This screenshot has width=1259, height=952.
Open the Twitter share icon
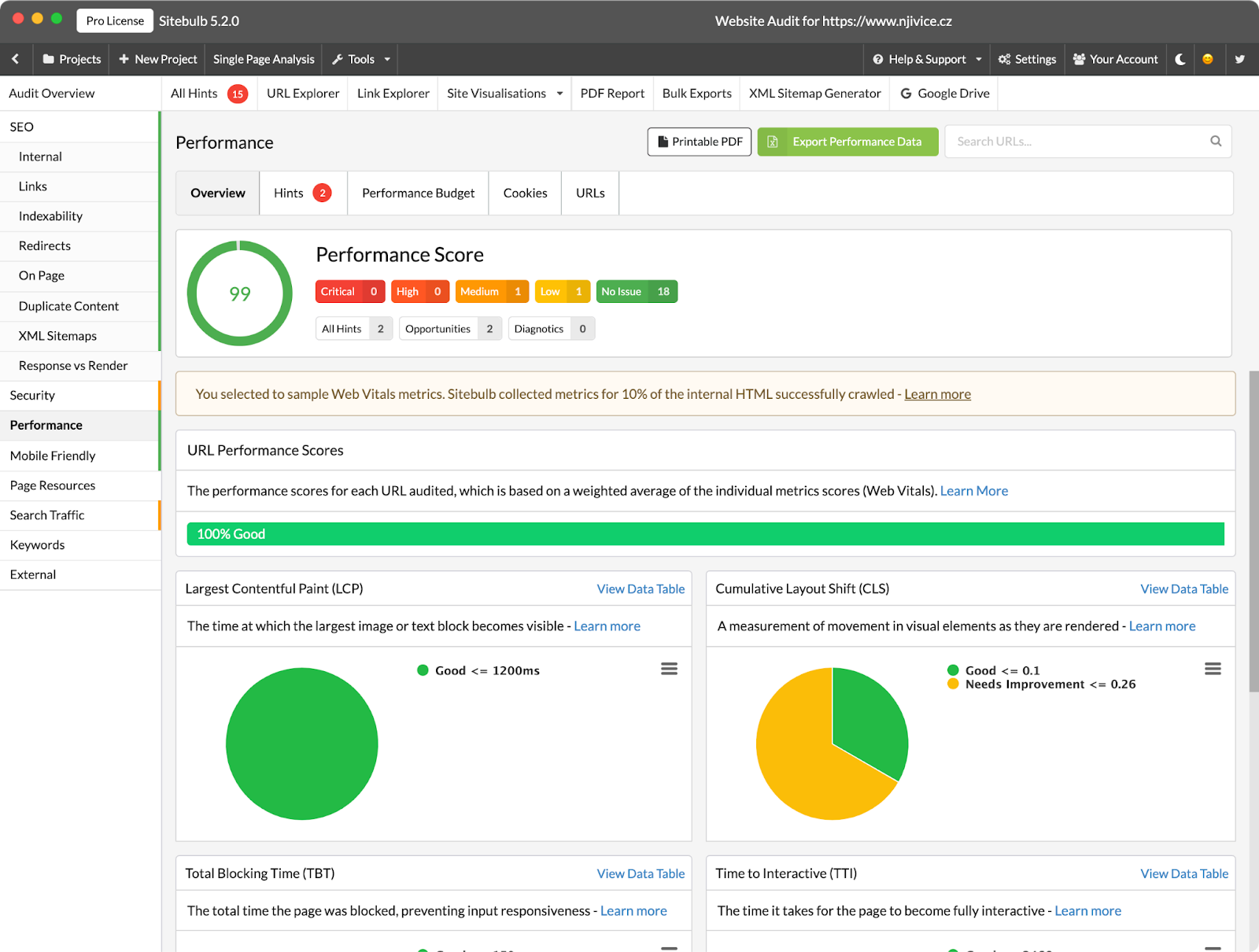tap(1239, 59)
